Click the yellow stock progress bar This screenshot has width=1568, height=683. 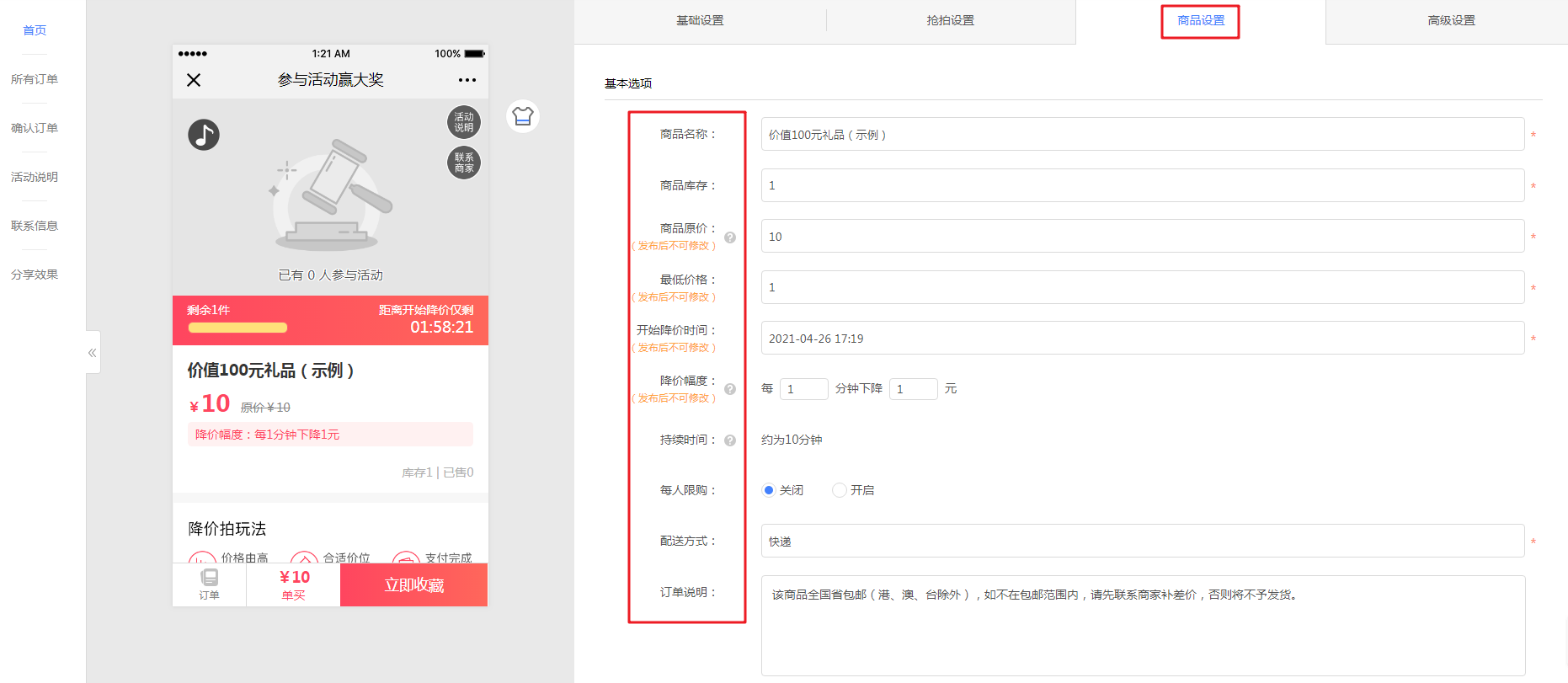point(237,328)
